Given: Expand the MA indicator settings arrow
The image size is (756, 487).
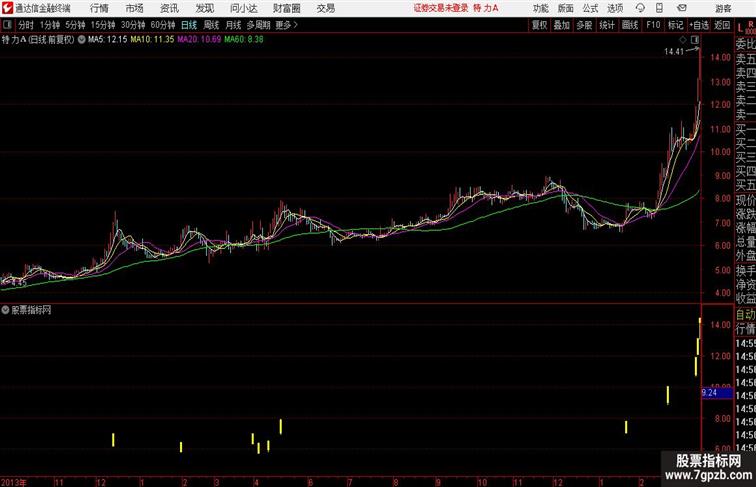Looking at the screenshot, I should (x=81, y=40).
